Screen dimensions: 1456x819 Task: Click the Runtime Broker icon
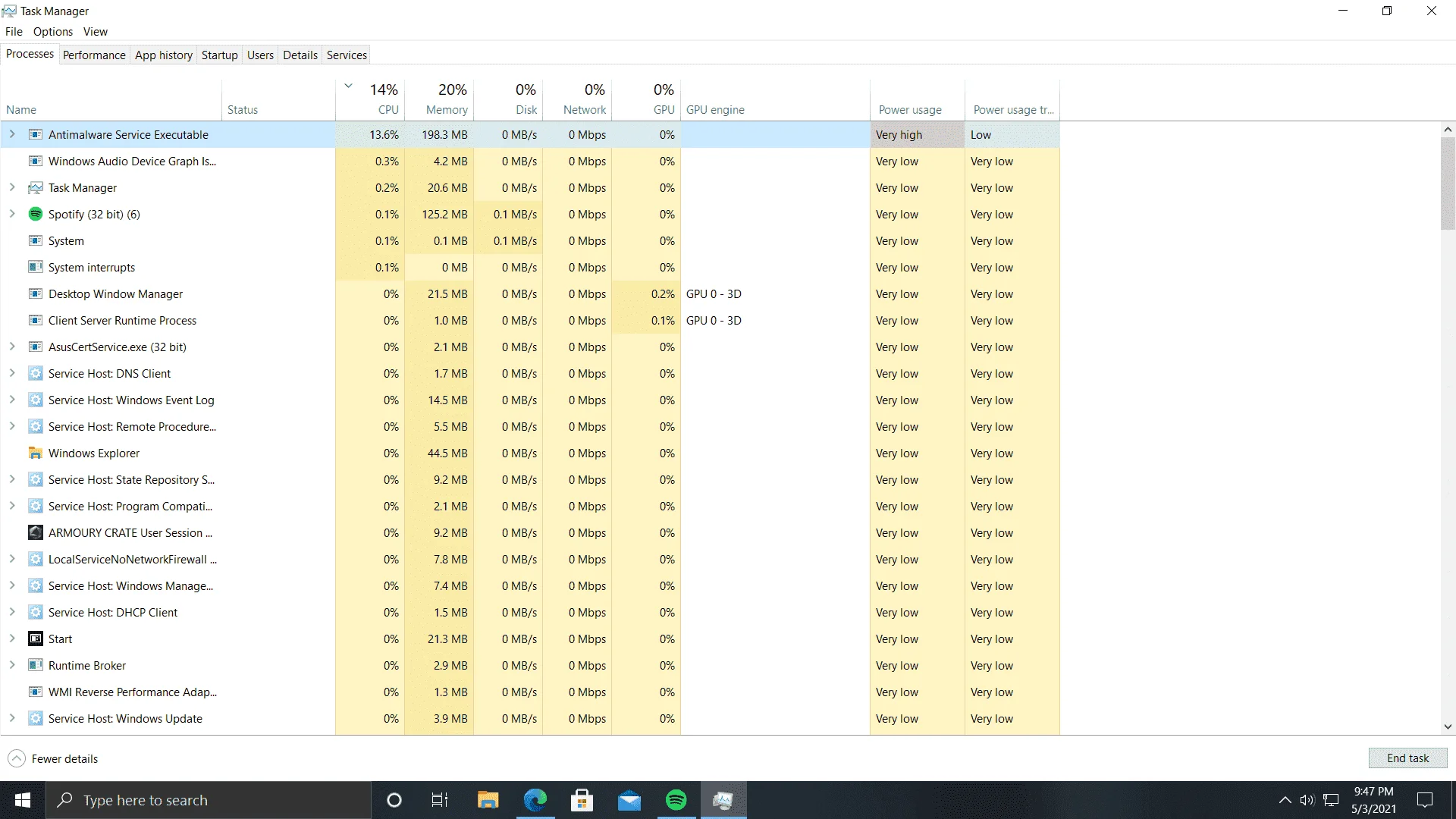tap(35, 666)
